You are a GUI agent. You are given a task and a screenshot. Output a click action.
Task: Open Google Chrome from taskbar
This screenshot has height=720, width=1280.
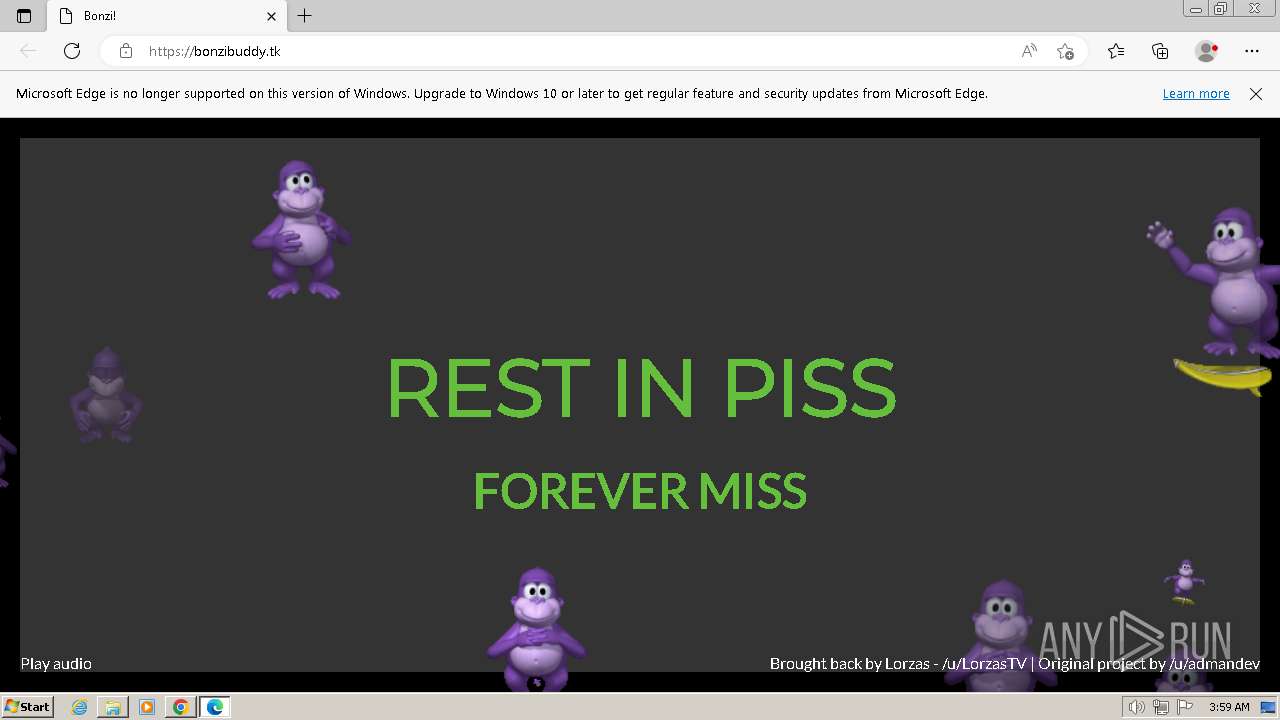(180, 707)
